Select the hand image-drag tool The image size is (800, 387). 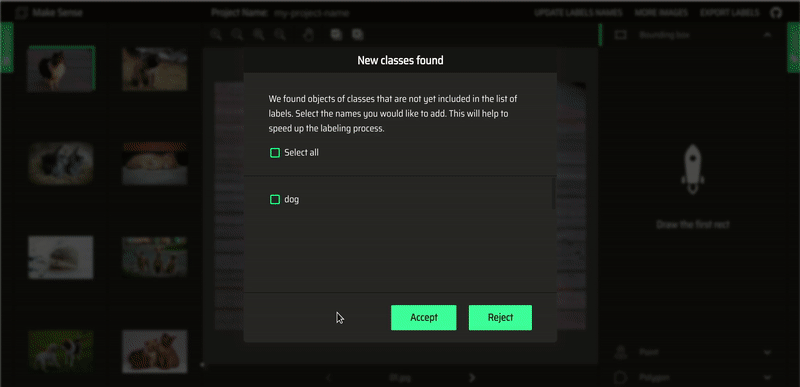coord(308,34)
